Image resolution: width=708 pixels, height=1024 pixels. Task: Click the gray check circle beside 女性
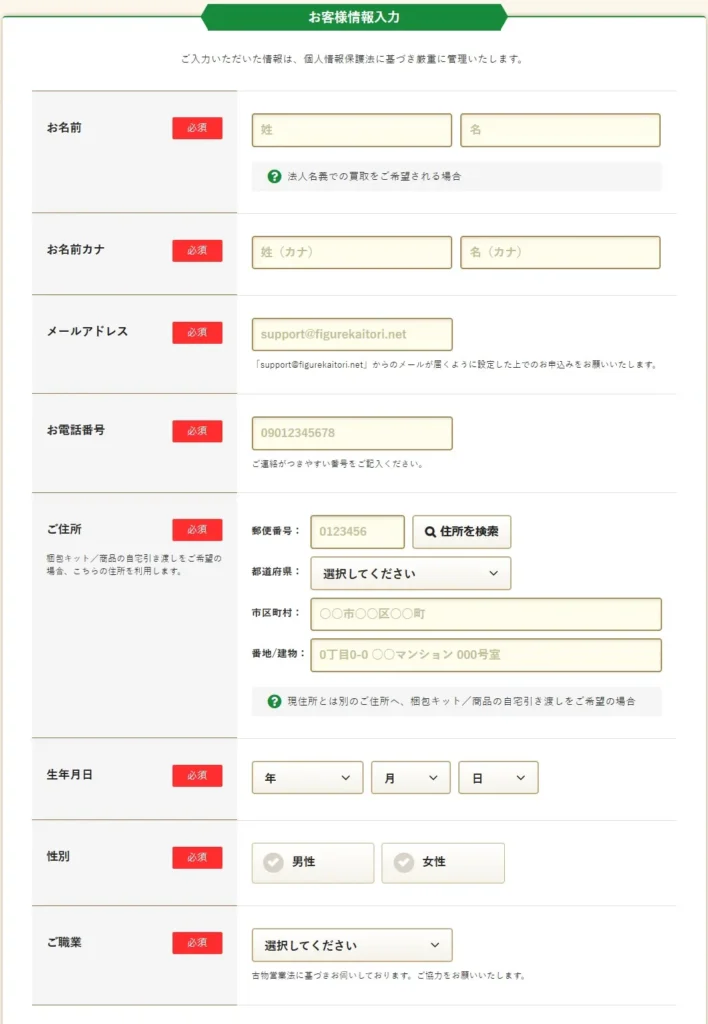403,862
